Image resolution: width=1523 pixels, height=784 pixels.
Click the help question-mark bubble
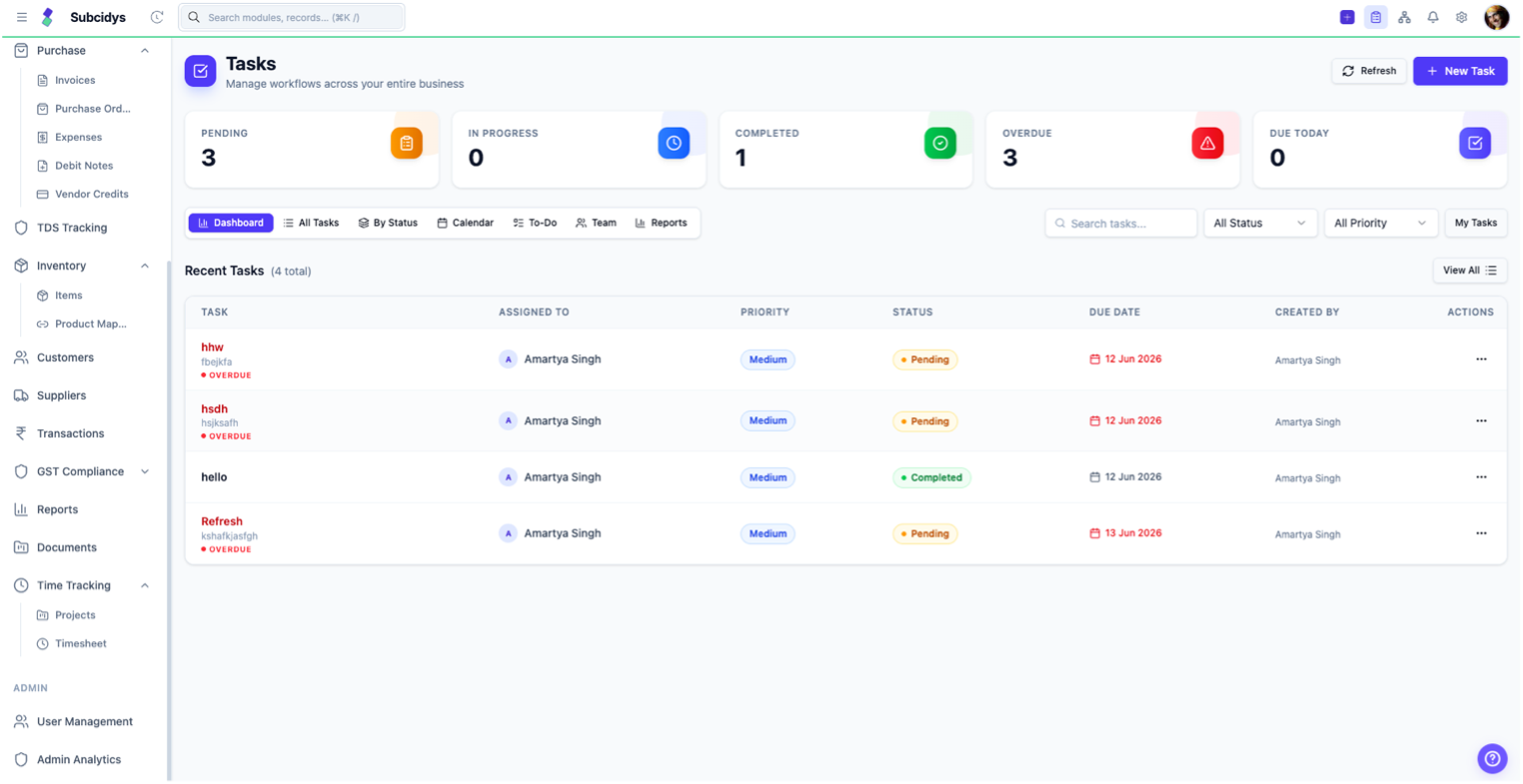(x=1492, y=758)
